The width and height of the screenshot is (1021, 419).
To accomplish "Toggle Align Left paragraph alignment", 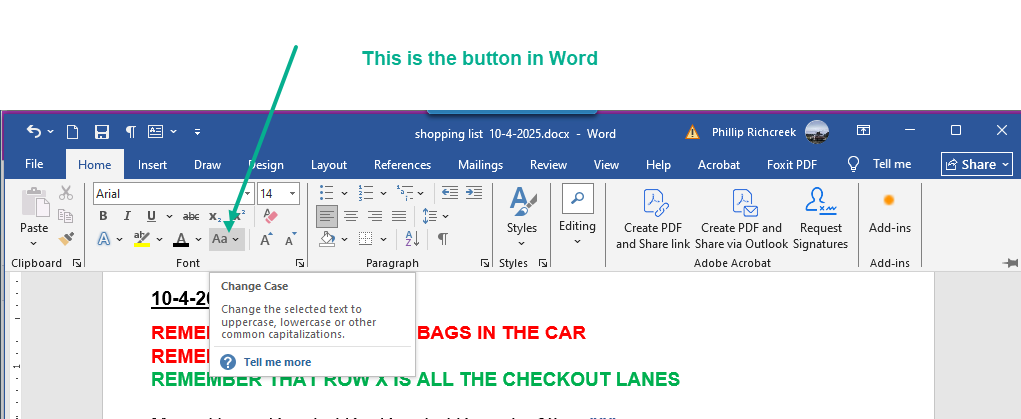I will [328, 216].
